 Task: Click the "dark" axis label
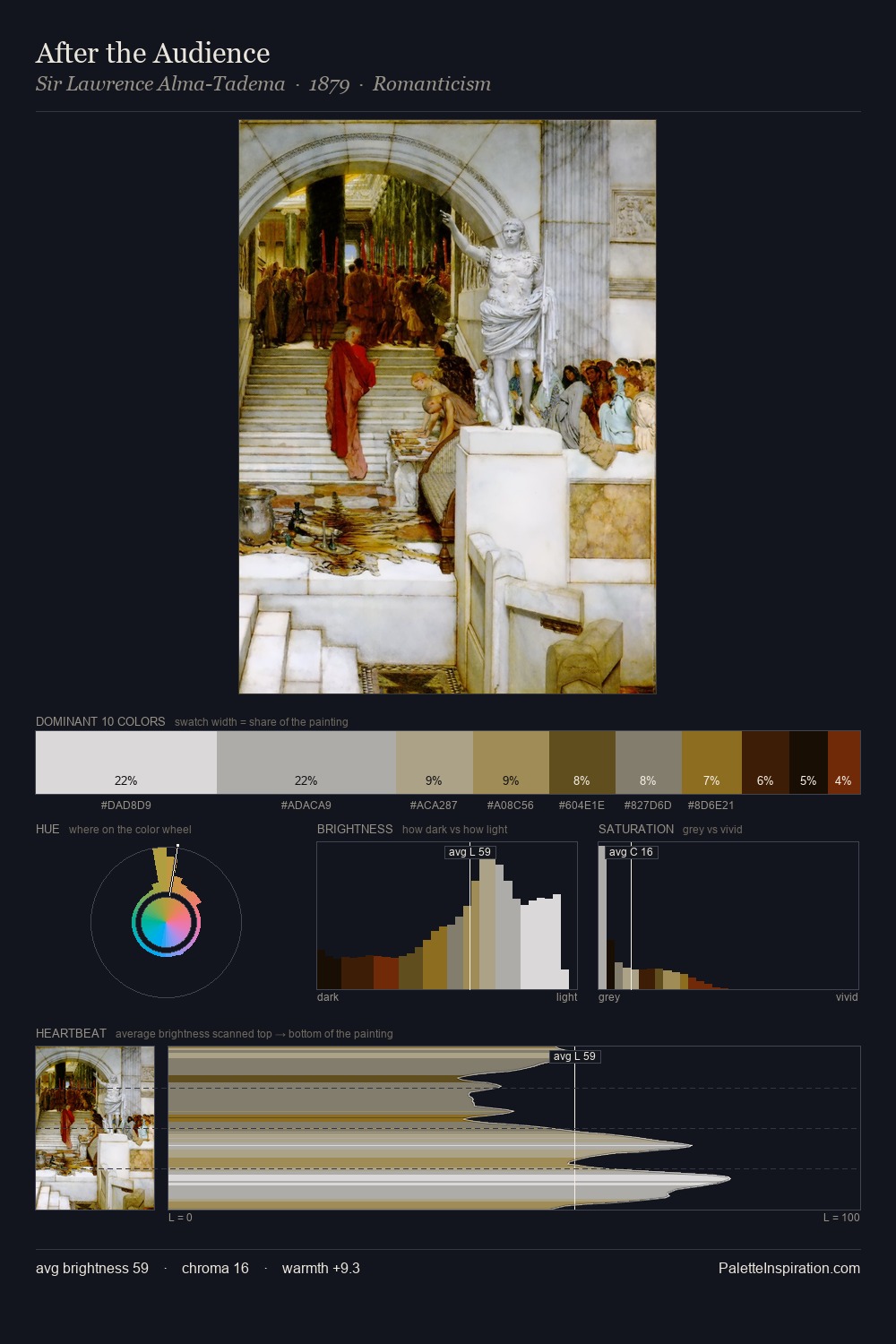pyautogui.click(x=328, y=997)
